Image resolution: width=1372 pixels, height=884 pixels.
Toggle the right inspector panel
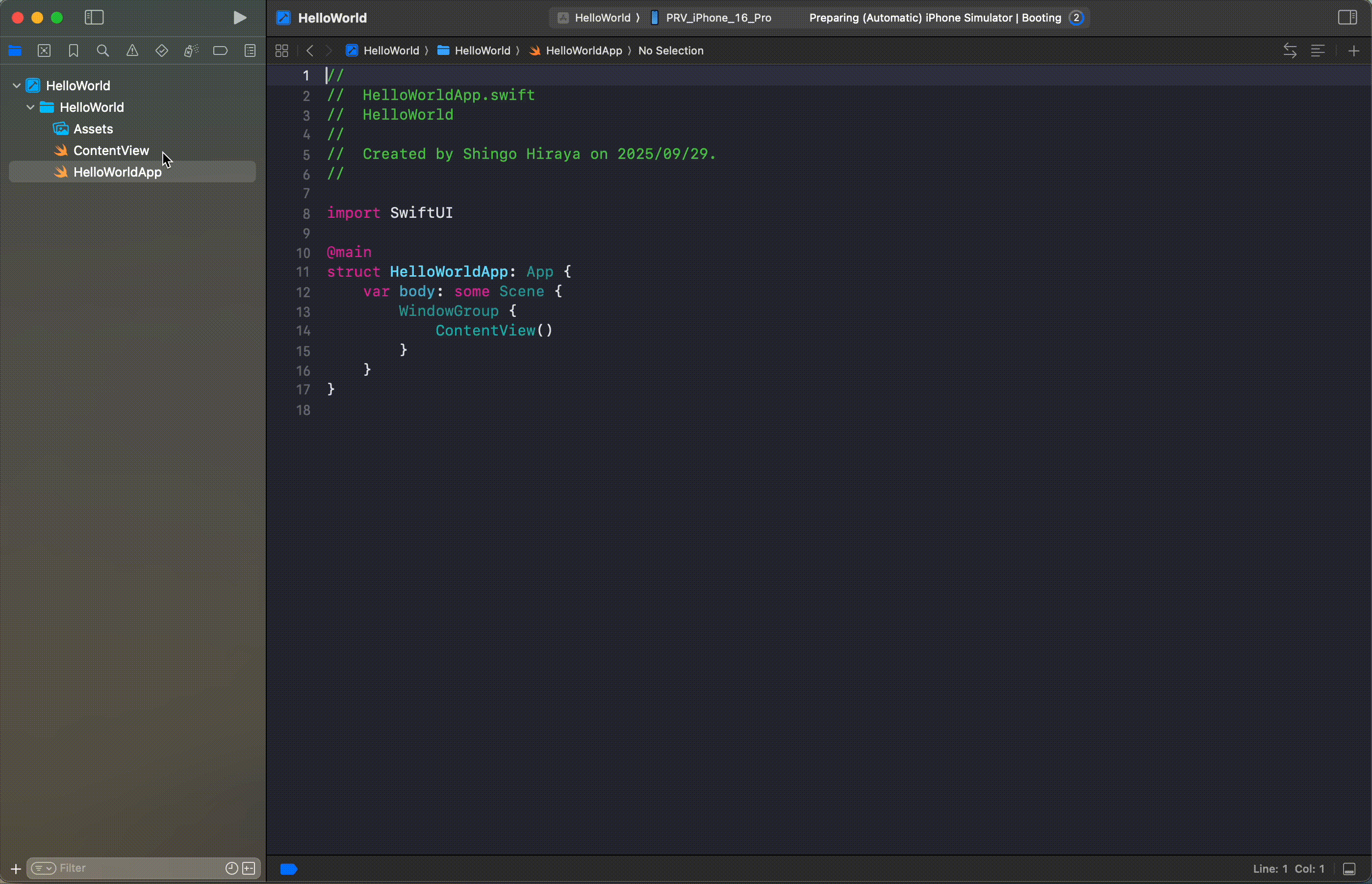tap(1347, 18)
